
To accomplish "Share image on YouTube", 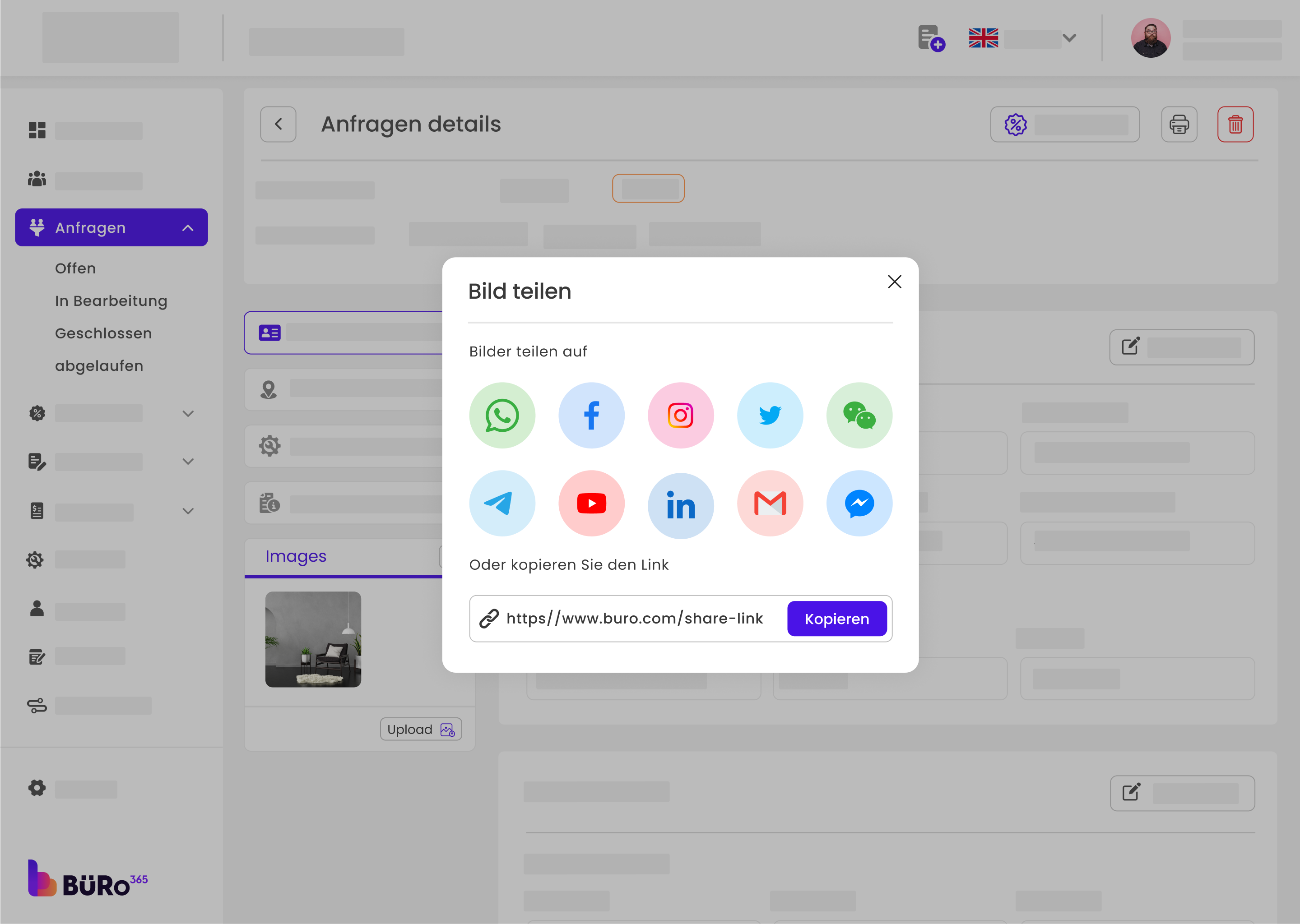I will coord(591,504).
